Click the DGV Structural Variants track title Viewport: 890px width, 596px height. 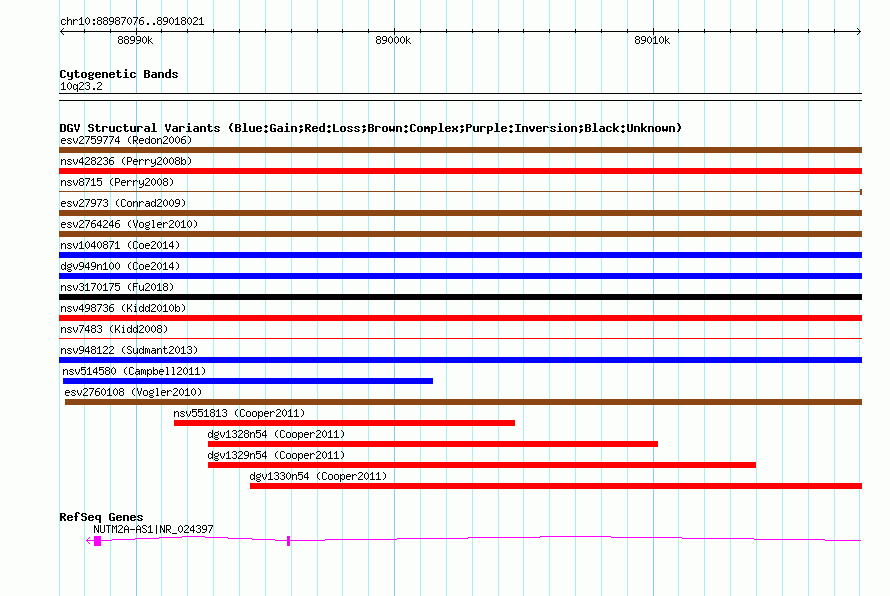(370, 128)
